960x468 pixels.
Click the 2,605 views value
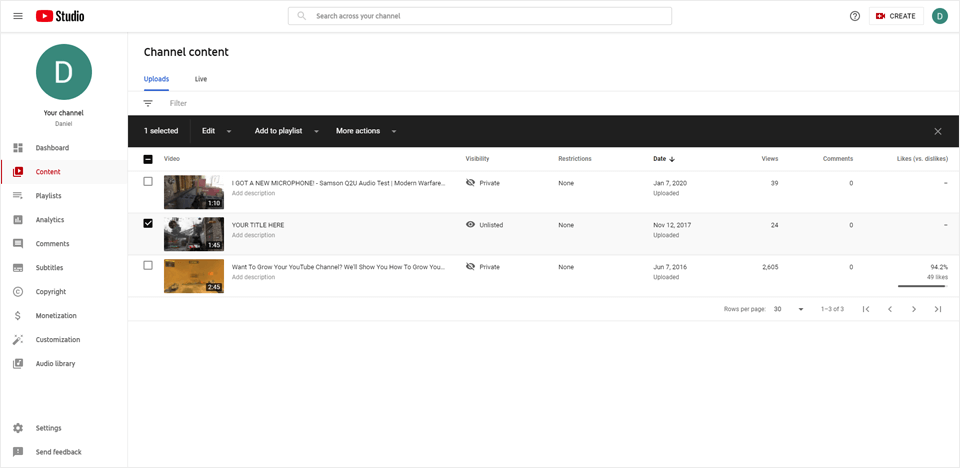coord(769,267)
